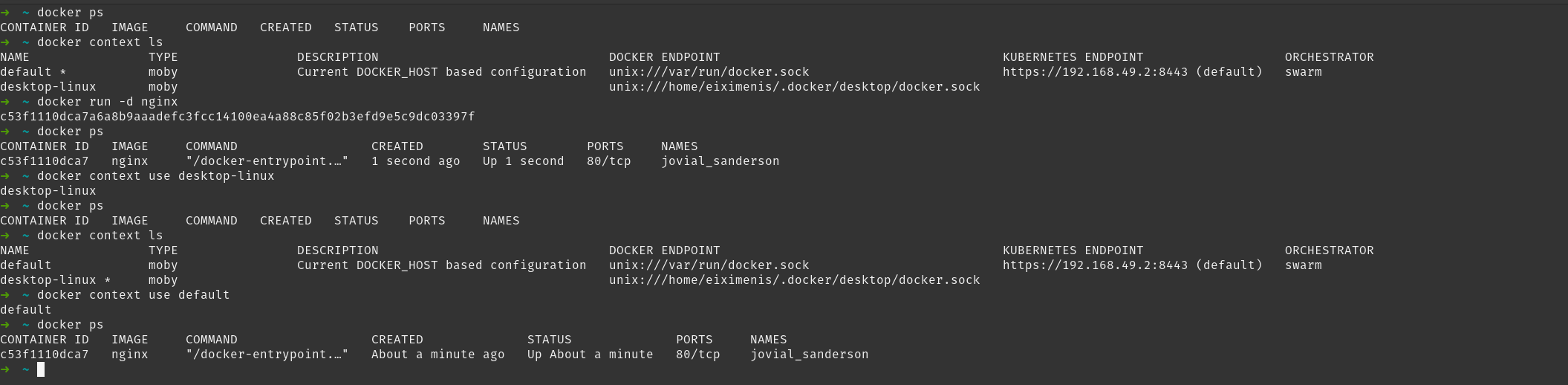Click "jovial_sanderson" in the last docker ps output
Viewport: 1568px width, 385px height.
[809, 355]
